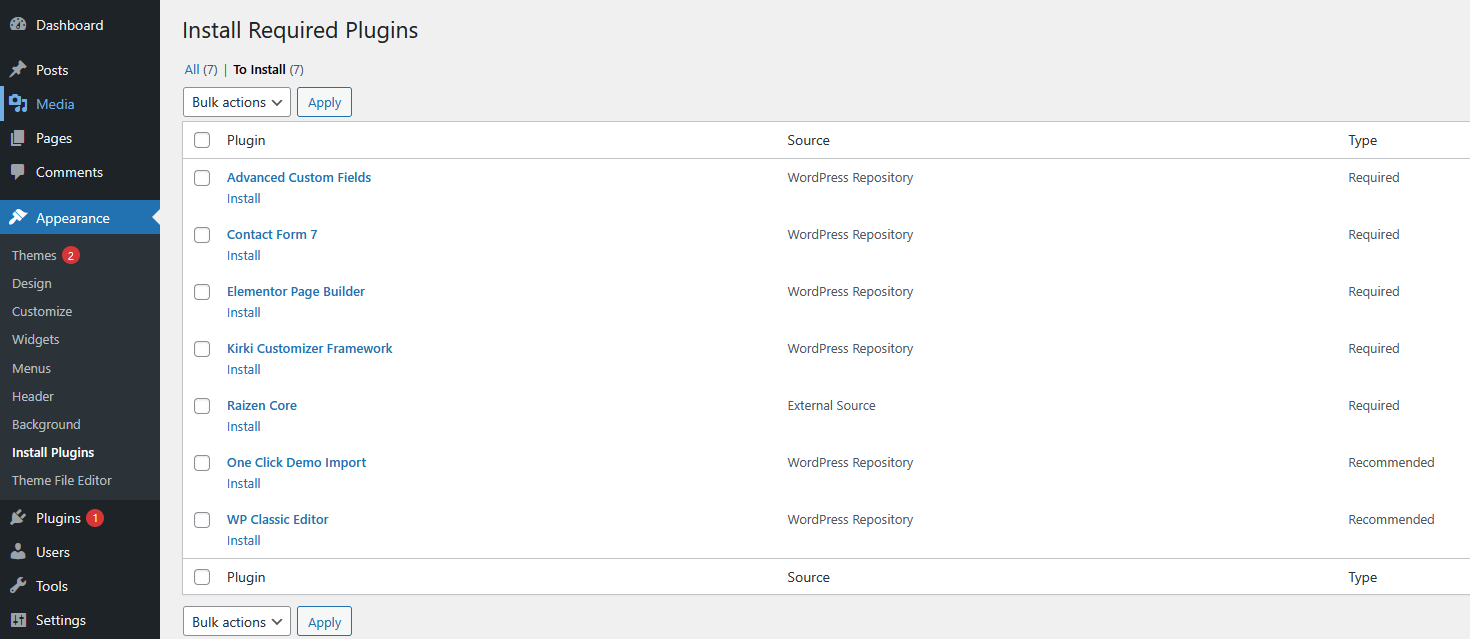Screen dimensions: 1470x639
Task: Toggle select-all checkbox in table header
Action: [202, 140]
